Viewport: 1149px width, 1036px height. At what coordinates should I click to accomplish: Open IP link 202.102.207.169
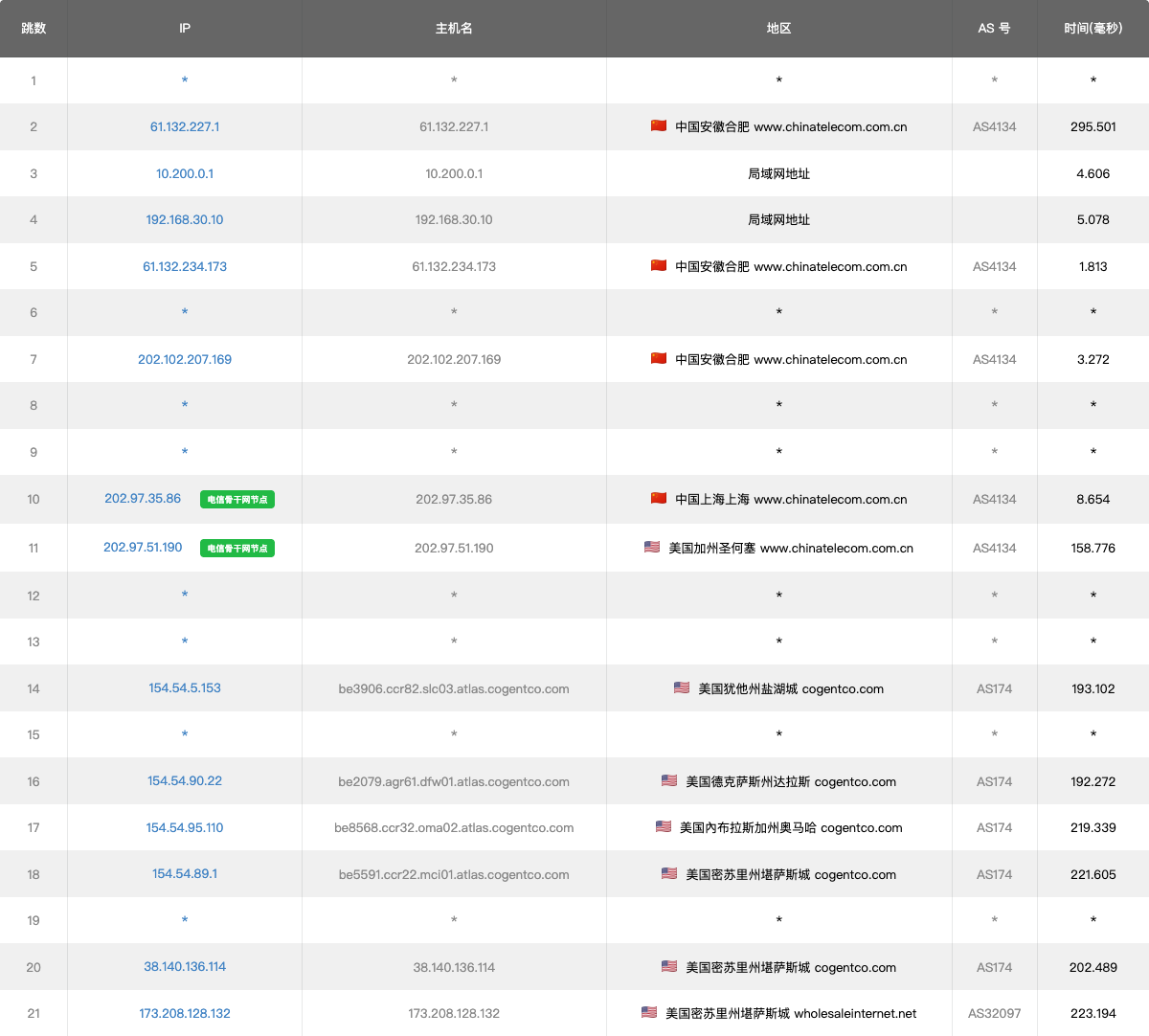point(185,359)
